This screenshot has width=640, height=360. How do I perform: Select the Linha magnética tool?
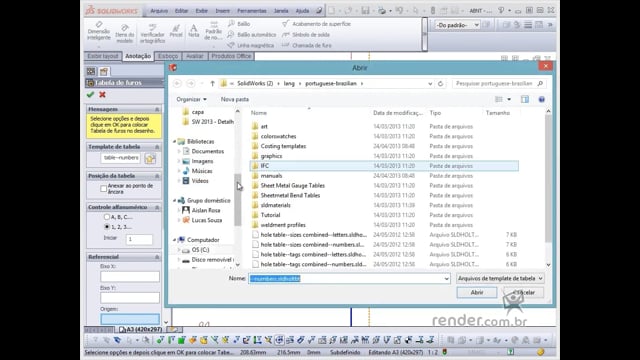[x=251, y=45]
